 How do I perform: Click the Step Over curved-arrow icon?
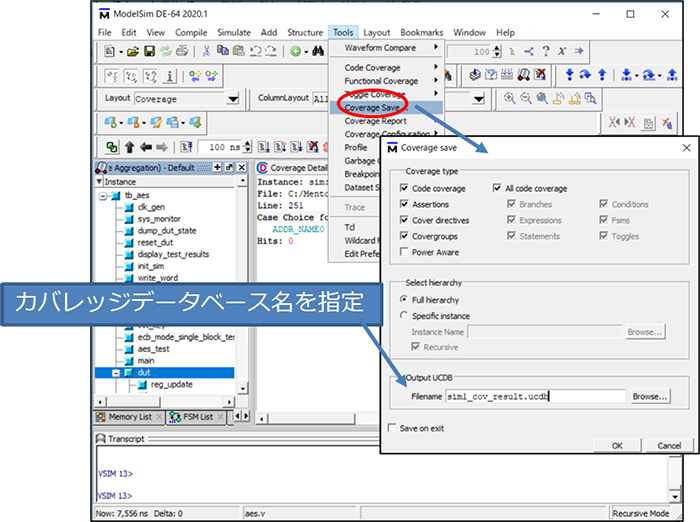[585, 75]
